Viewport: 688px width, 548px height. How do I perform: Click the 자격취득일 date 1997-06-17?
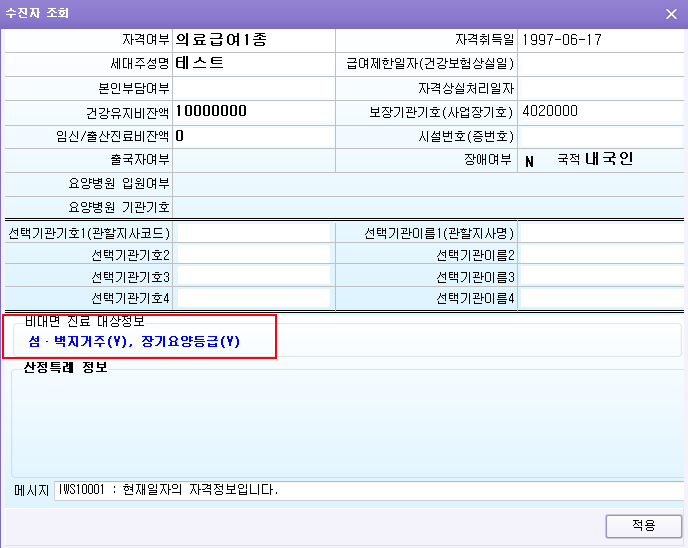pyautogui.click(x=560, y=41)
